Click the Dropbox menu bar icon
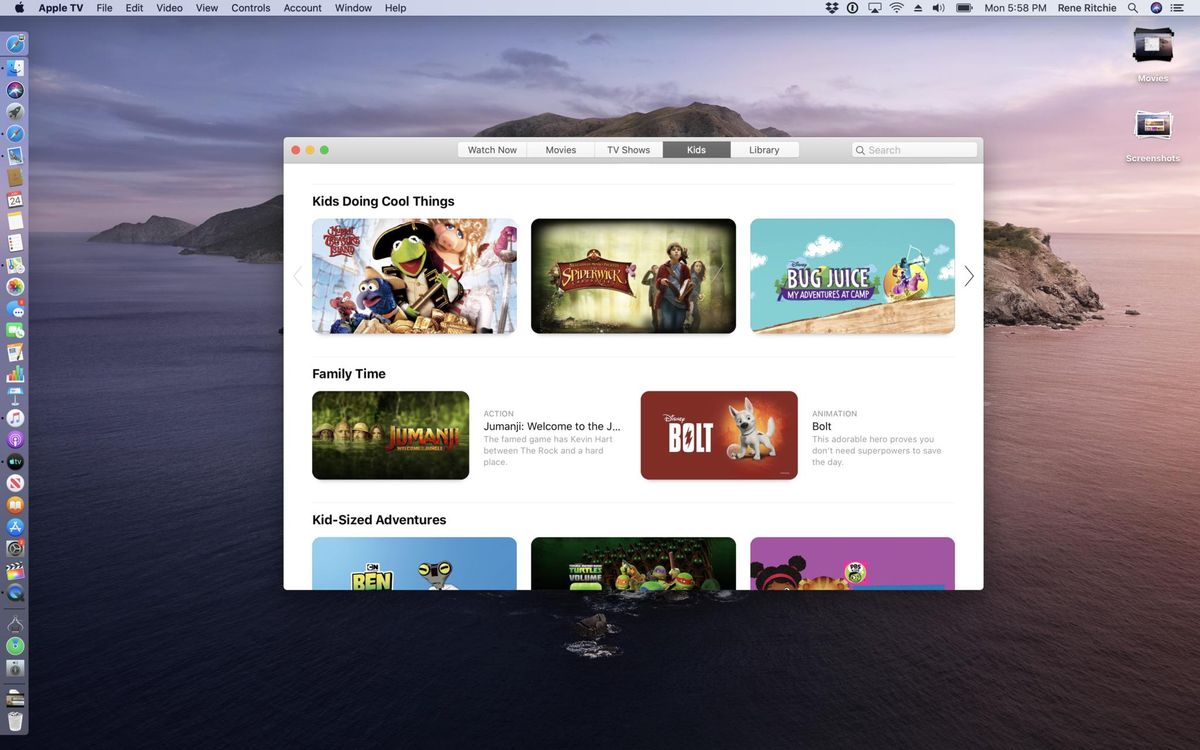The width and height of the screenshot is (1200, 750). click(x=832, y=8)
